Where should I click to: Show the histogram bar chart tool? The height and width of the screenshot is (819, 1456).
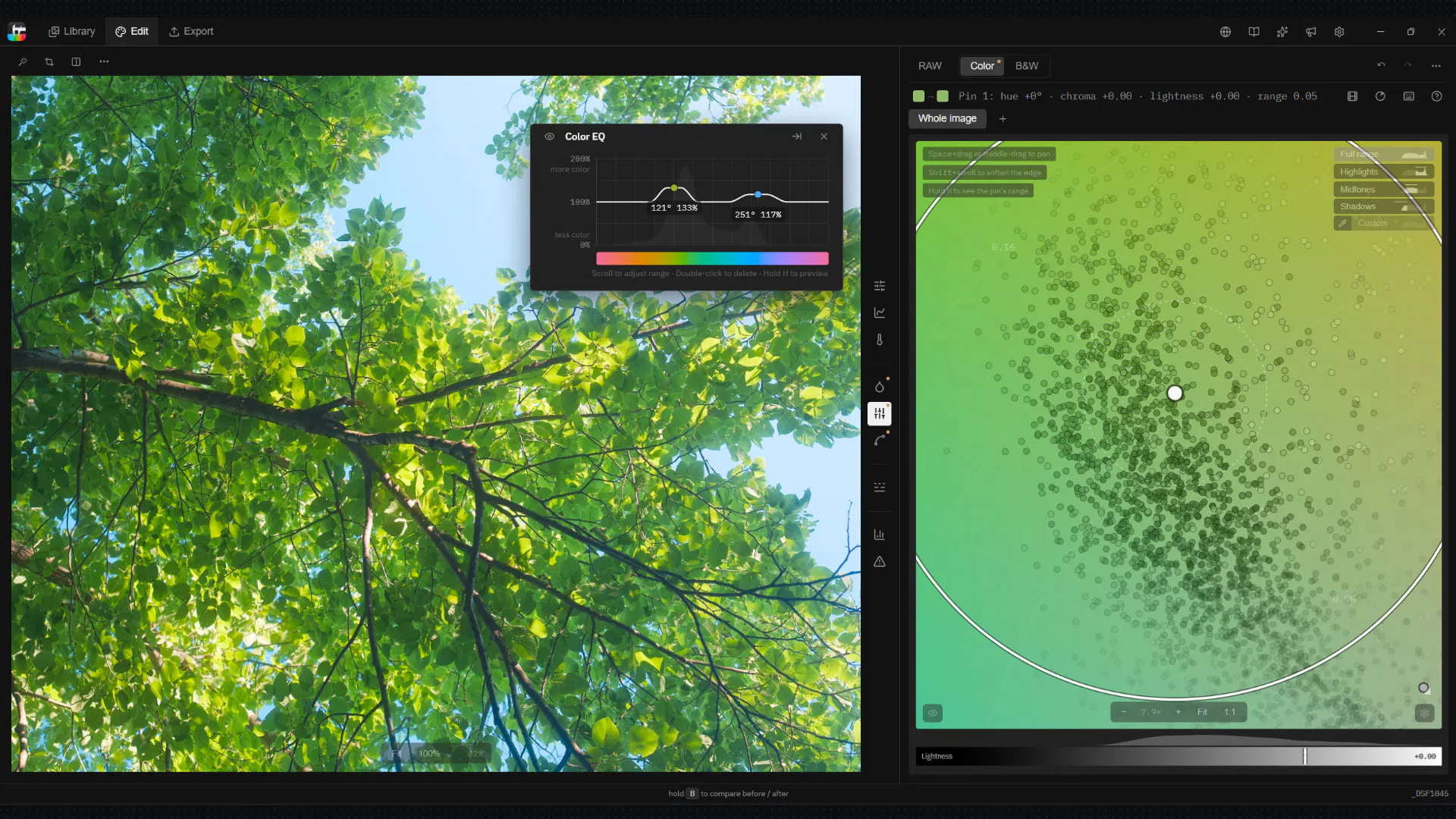(880, 535)
